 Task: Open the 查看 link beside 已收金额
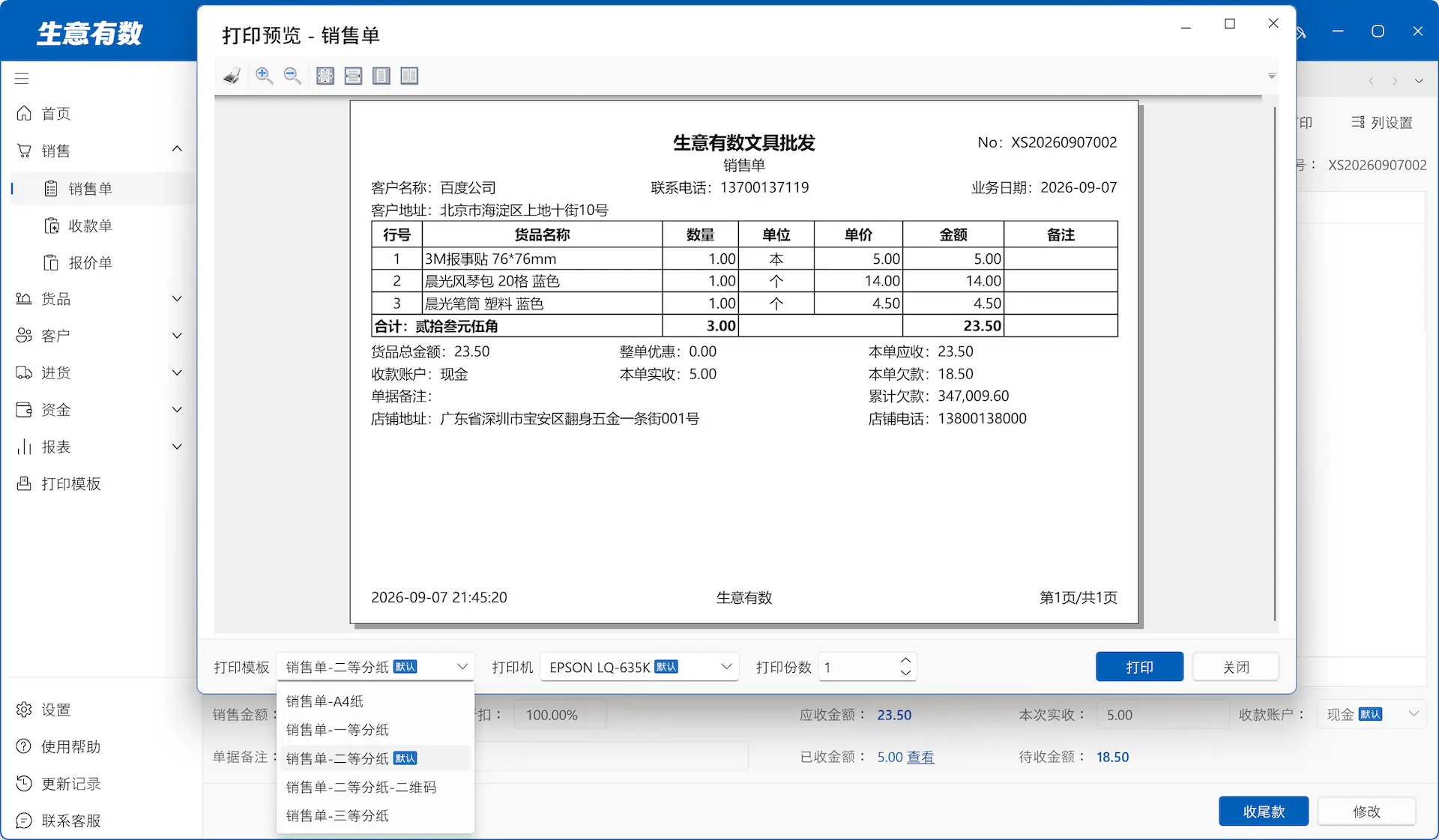(920, 758)
